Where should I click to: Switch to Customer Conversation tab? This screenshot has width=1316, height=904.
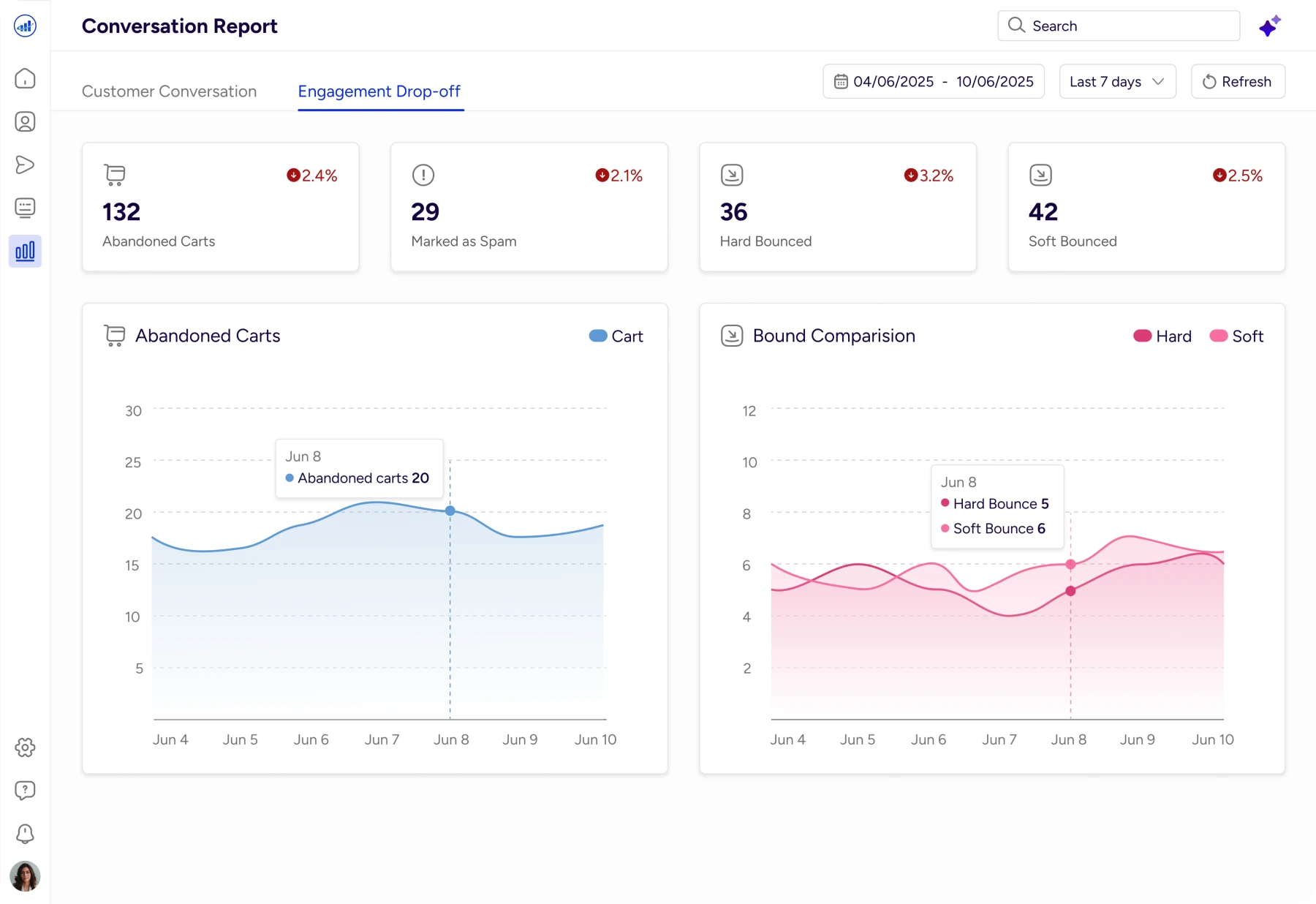coord(169,91)
